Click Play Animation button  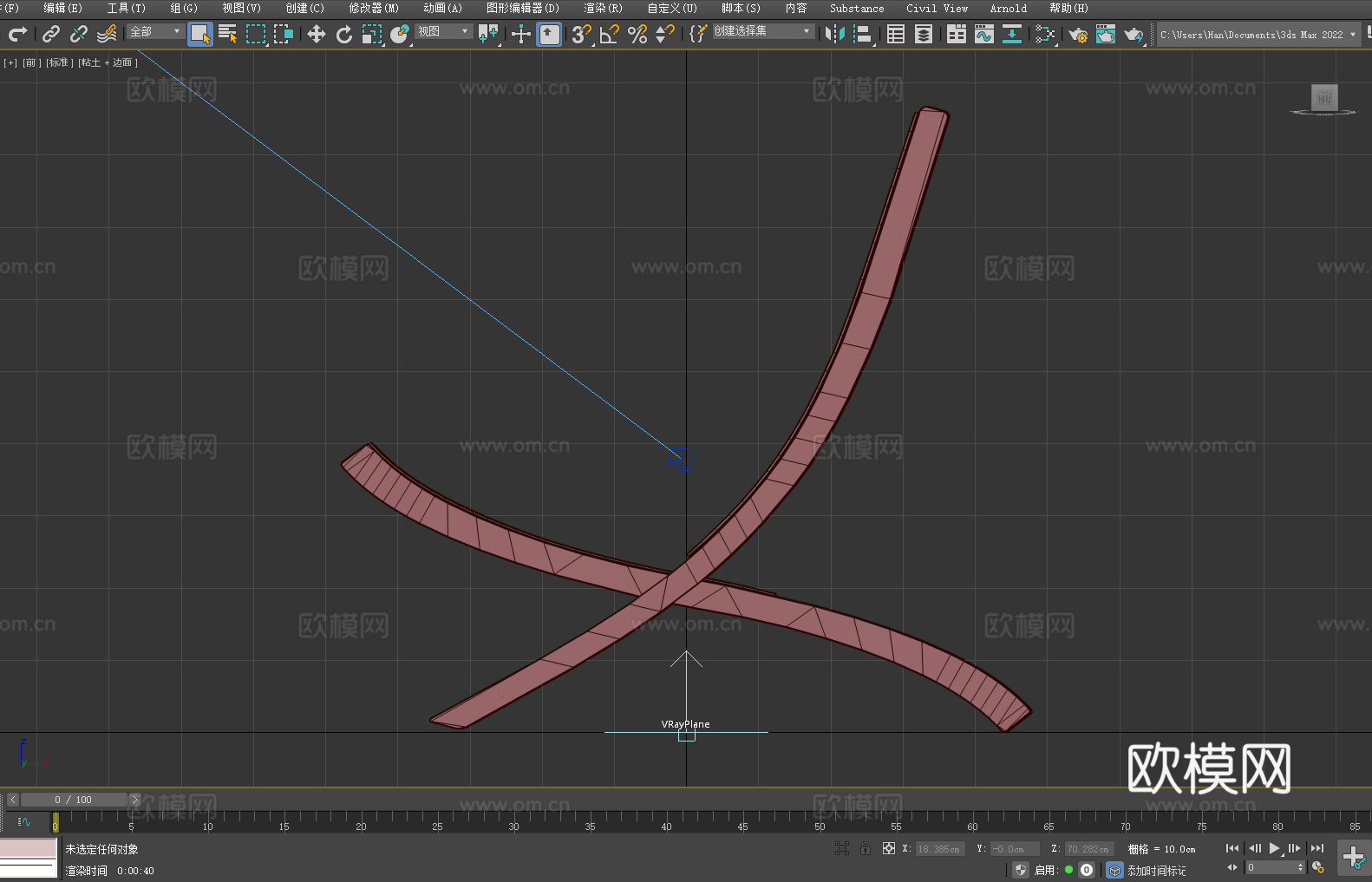(1274, 848)
